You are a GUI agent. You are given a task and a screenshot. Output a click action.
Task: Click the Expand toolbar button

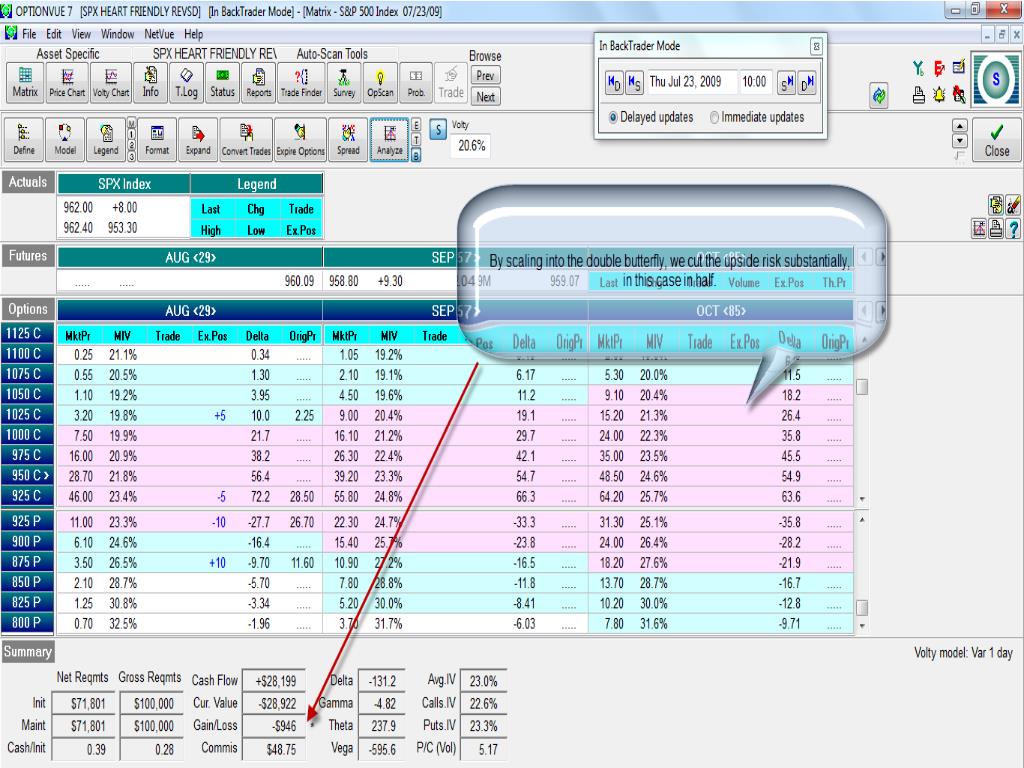pos(198,138)
